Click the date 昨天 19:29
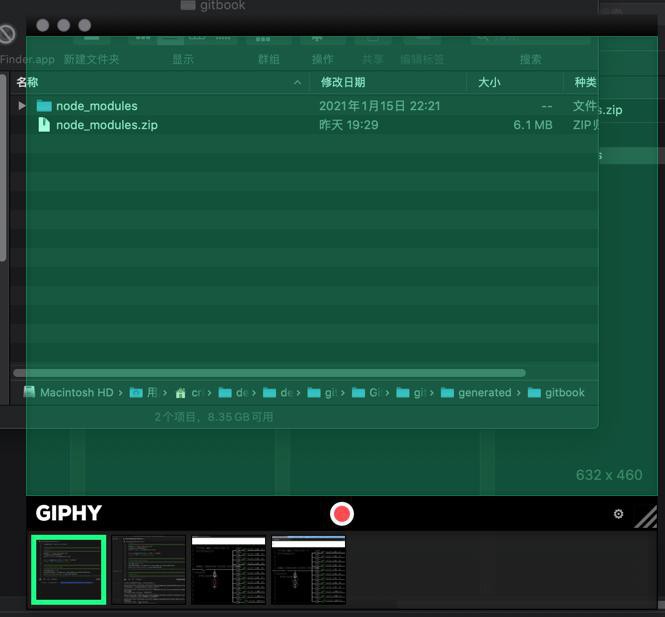665x617 pixels. [349, 125]
